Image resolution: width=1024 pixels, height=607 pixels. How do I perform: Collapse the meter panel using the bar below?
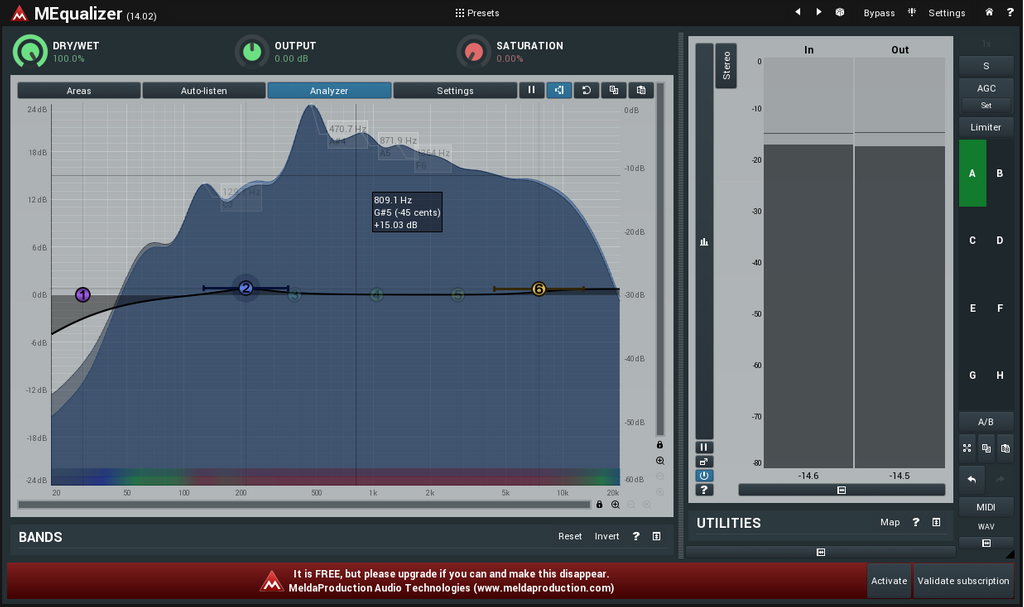(842, 490)
